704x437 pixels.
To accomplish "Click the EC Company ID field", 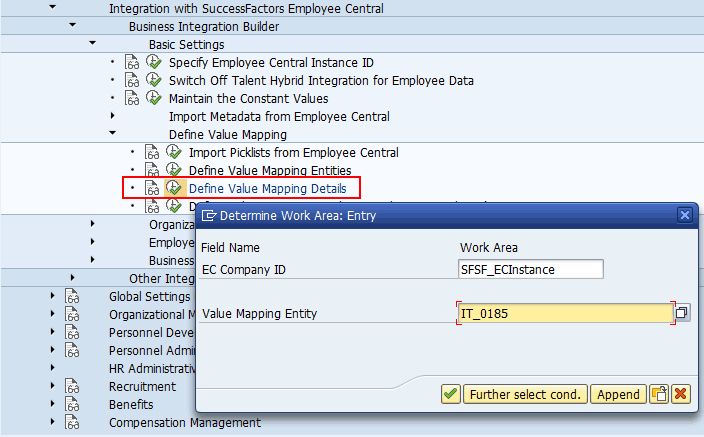I will 531,269.
